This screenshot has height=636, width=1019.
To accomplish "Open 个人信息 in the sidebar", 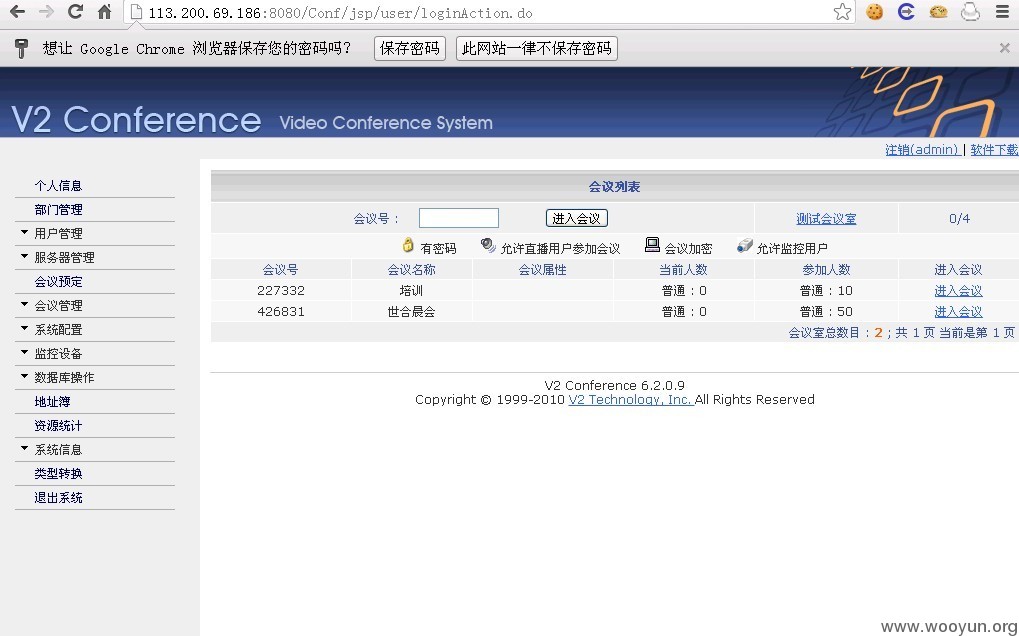I will [x=58, y=186].
